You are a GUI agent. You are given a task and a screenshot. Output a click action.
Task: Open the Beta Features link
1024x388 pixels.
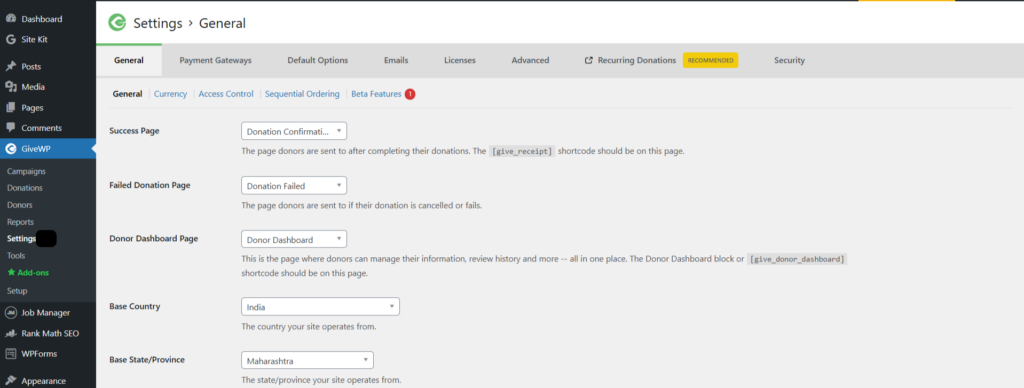tap(376, 94)
